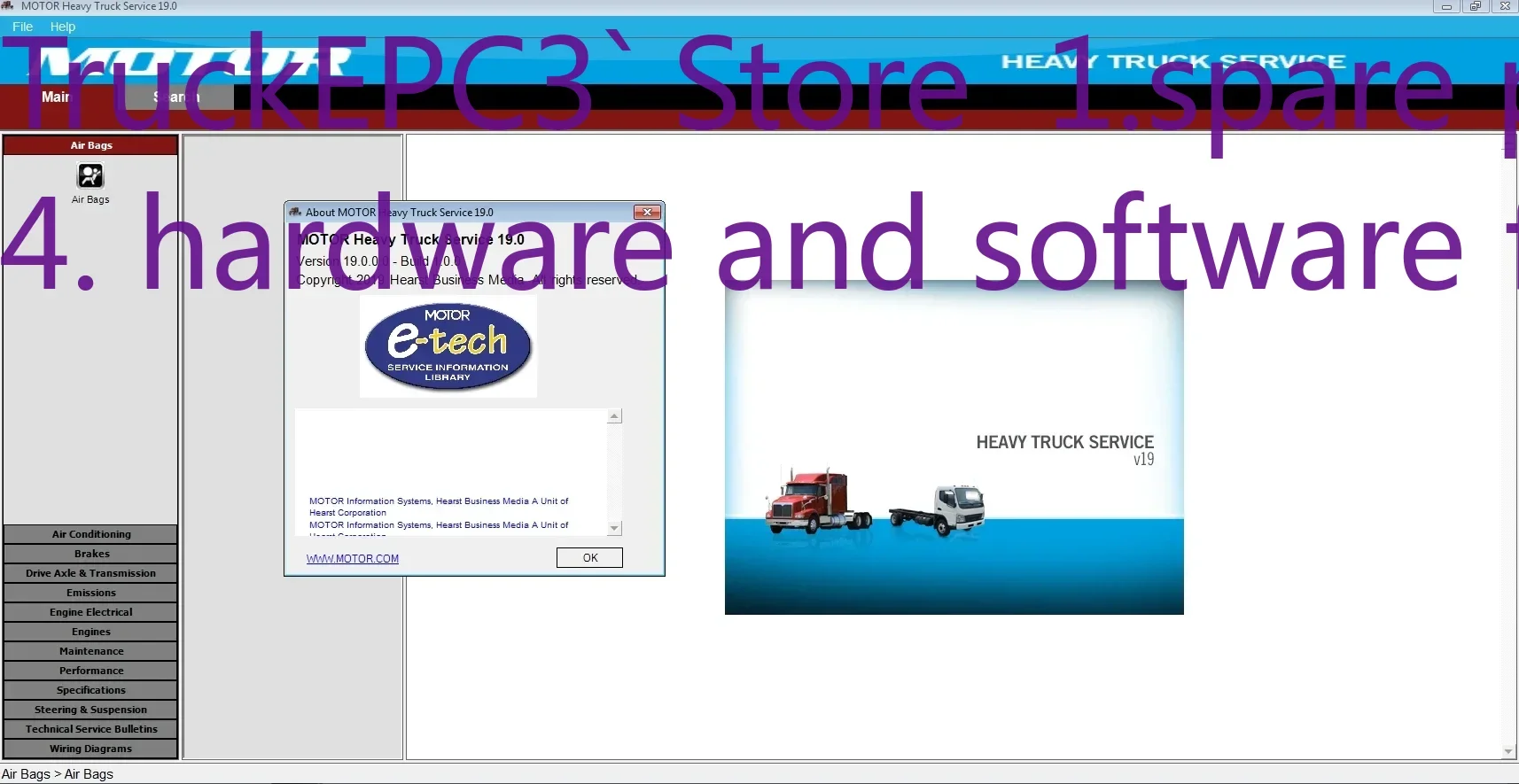
Task: Click the About dialog credits scroll-up arrow
Action: pos(614,416)
